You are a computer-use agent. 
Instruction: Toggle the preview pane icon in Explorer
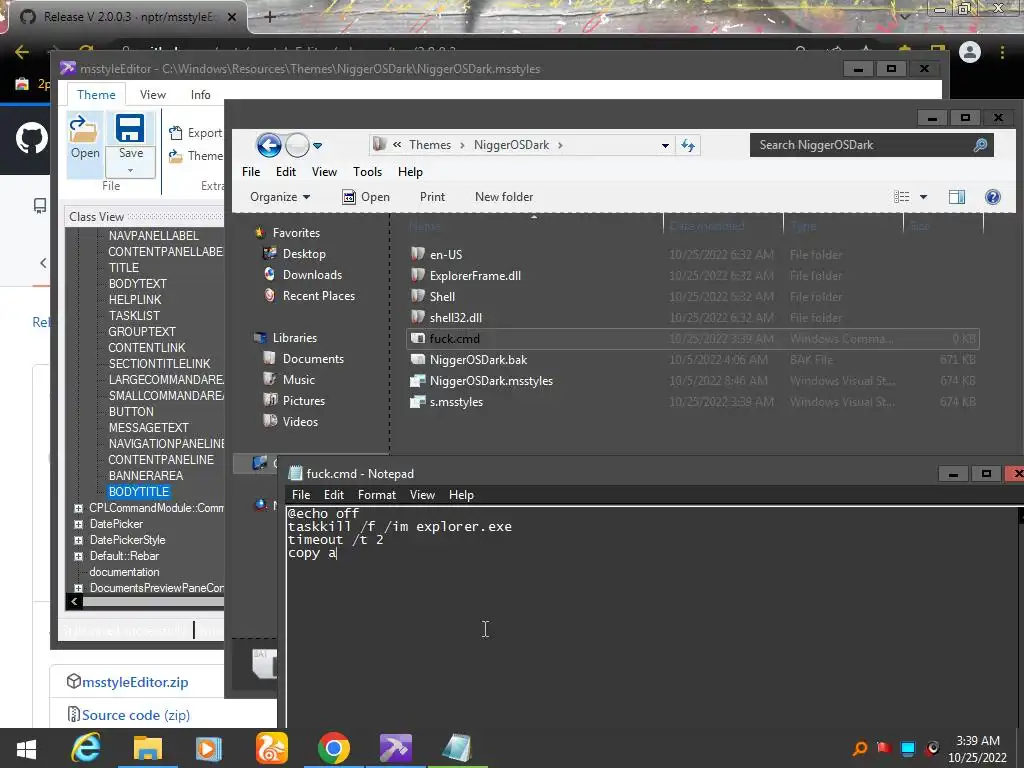[957, 197]
